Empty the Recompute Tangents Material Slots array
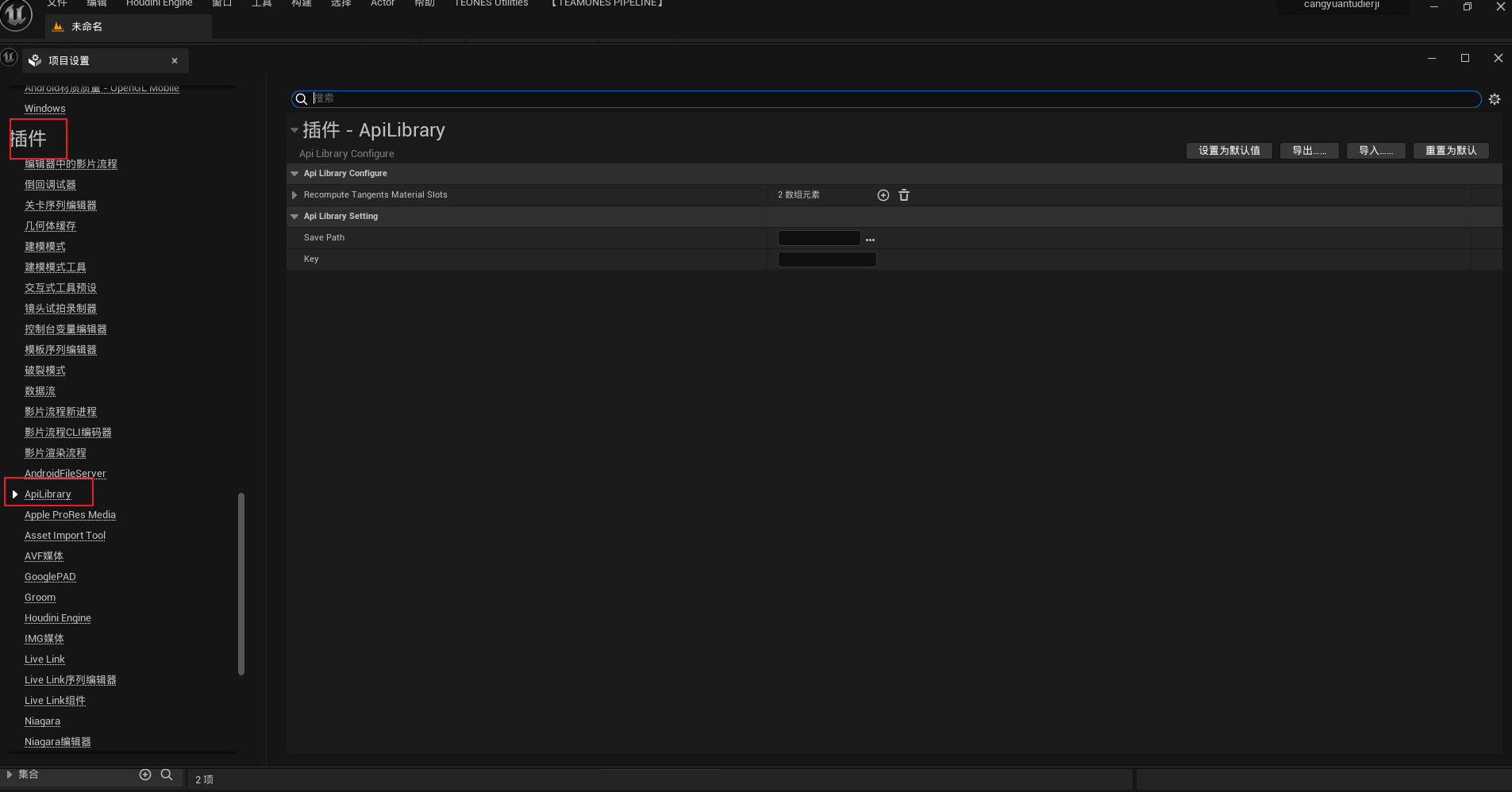The width and height of the screenshot is (1512, 792). (x=904, y=195)
